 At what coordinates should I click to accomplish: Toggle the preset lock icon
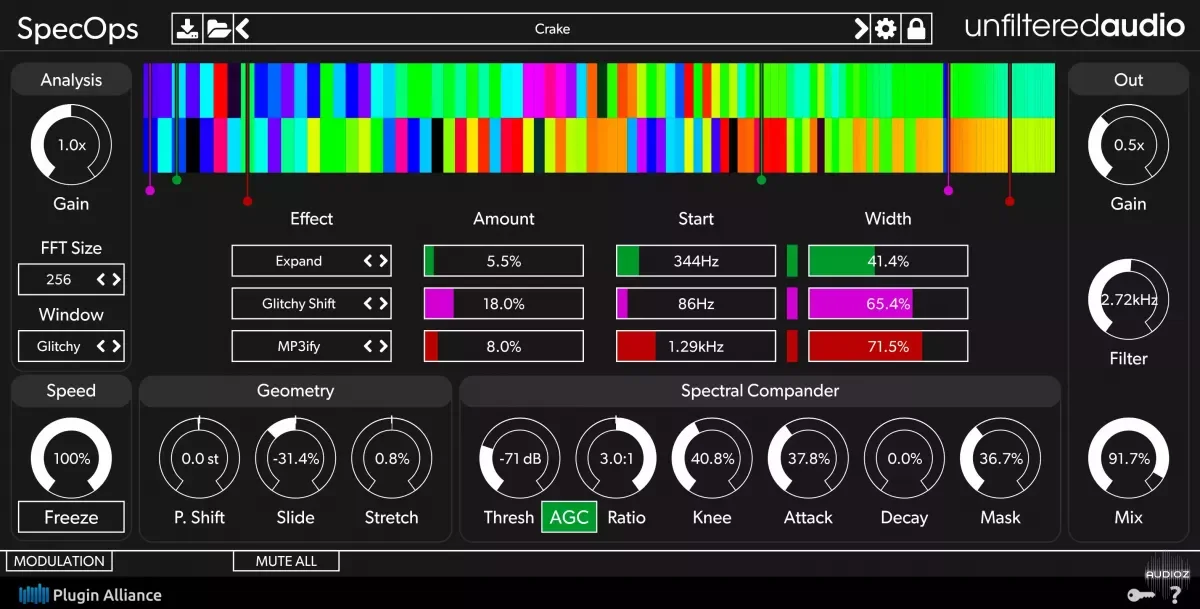(x=915, y=29)
